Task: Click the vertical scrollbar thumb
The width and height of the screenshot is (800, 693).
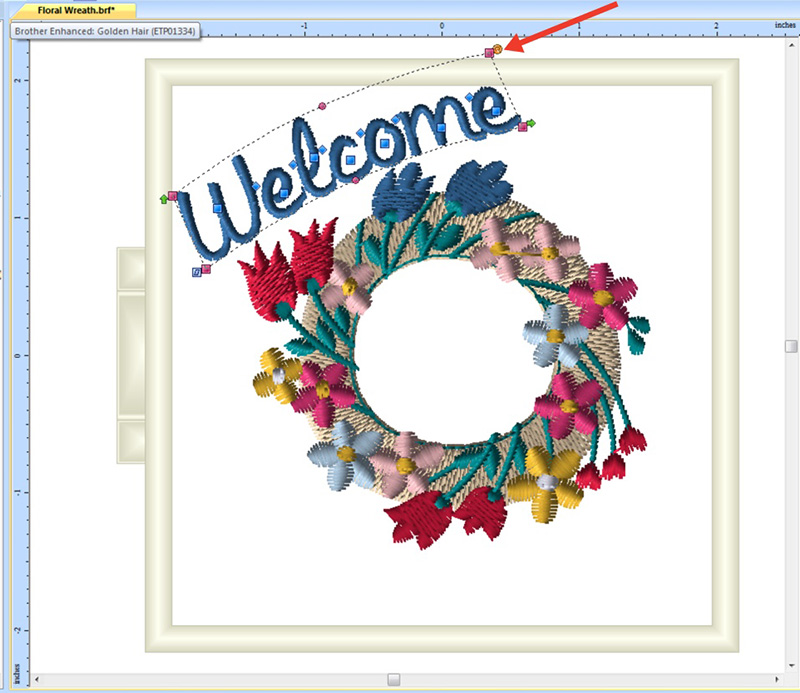Action: pyautogui.click(x=791, y=346)
